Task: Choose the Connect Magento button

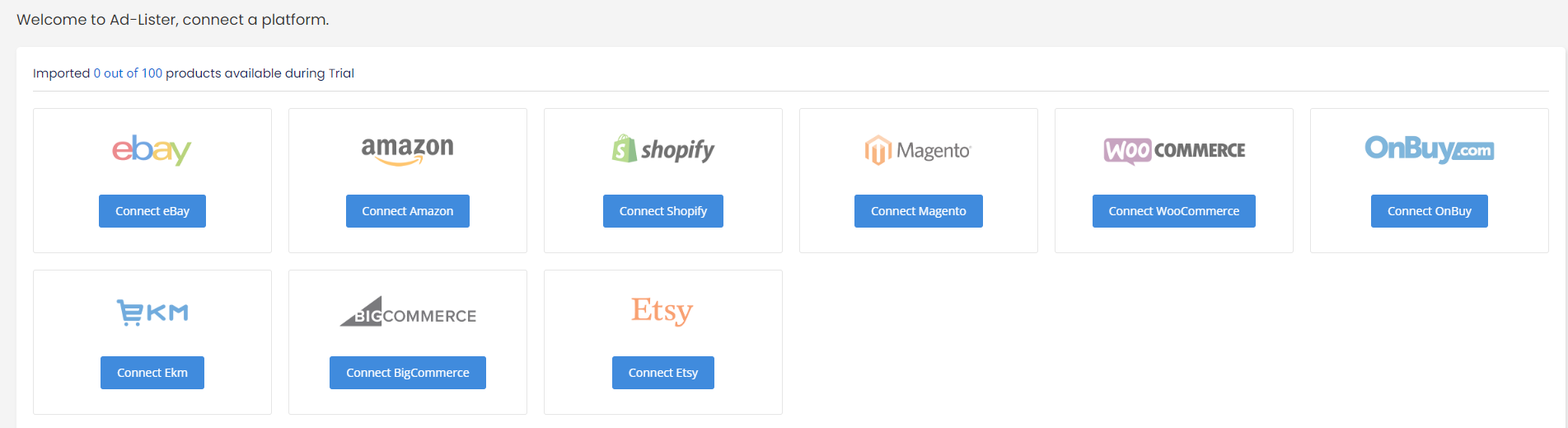Action: point(919,211)
